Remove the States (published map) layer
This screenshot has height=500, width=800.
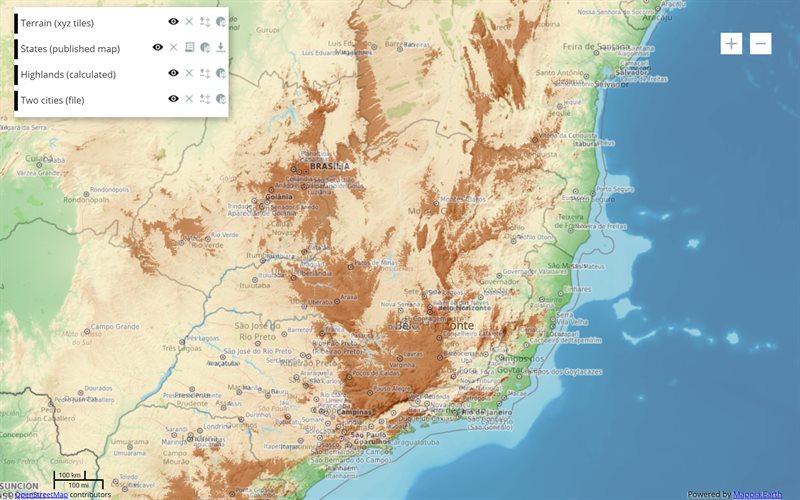(x=173, y=47)
